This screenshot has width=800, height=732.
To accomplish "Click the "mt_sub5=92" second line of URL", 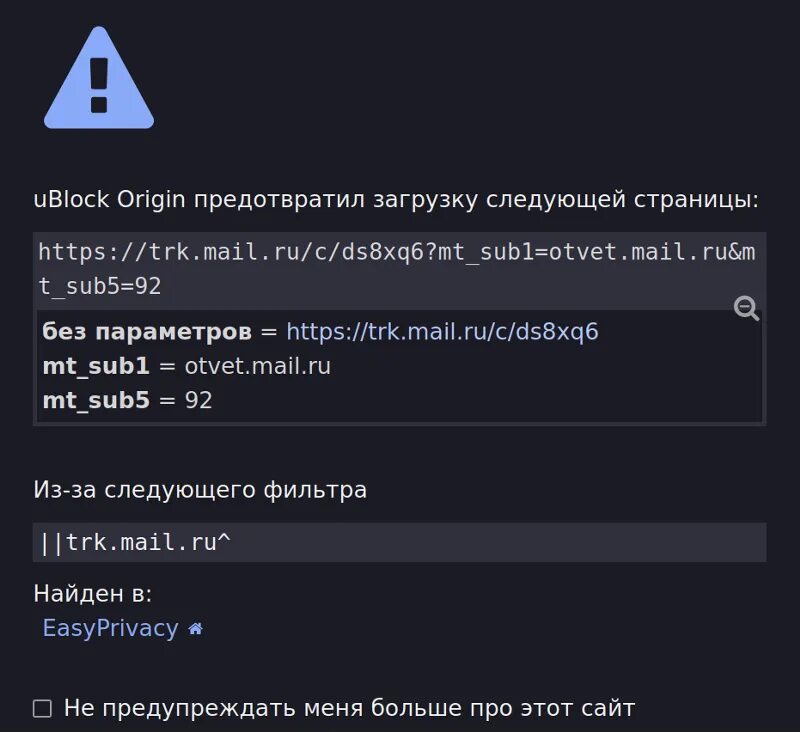I will pos(100,287).
